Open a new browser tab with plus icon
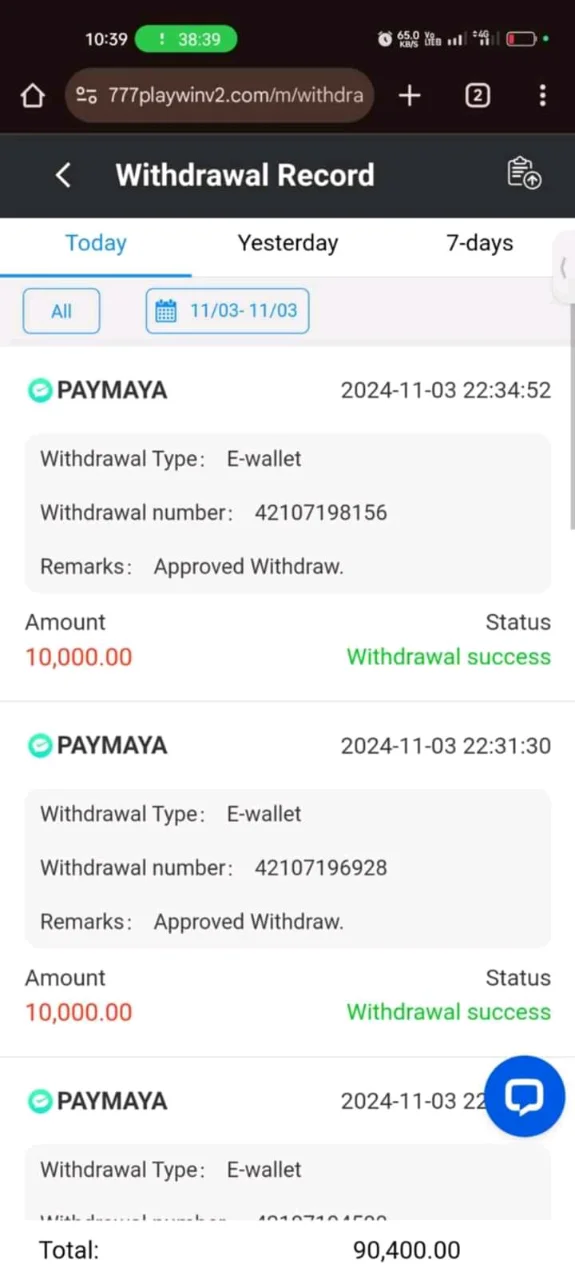The image size is (575, 1280). [x=410, y=96]
